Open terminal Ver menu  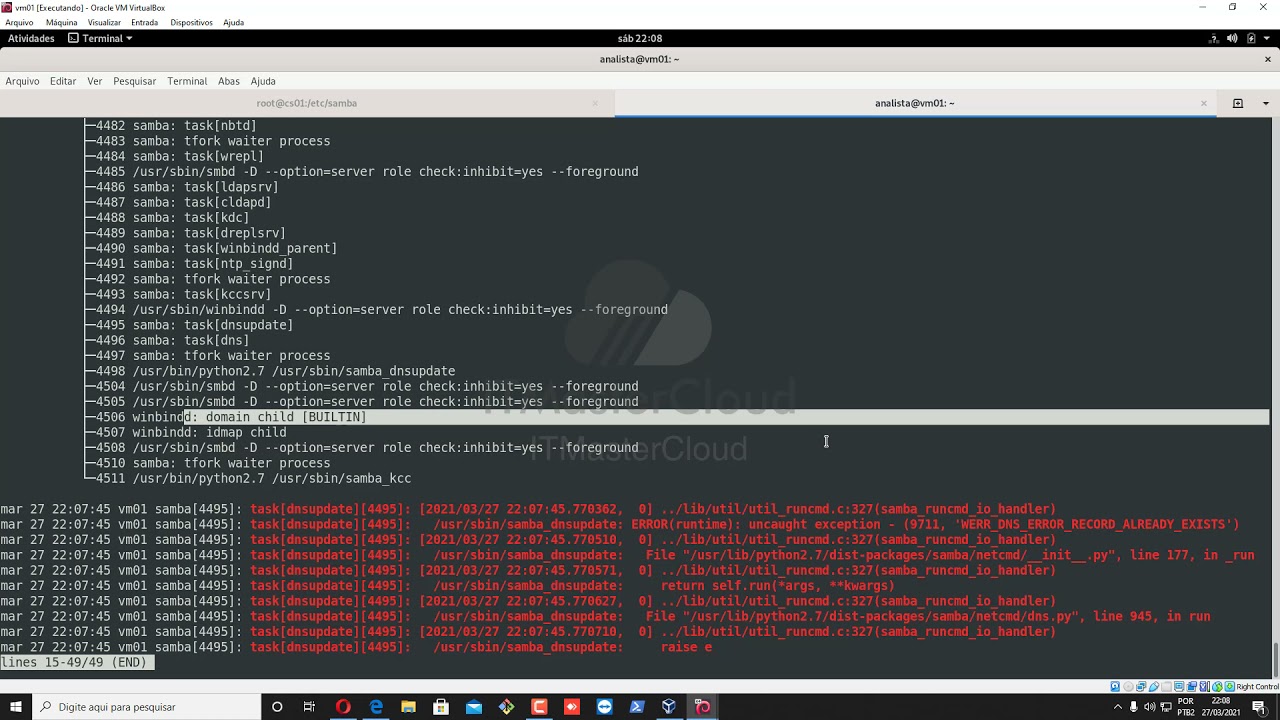pyautogui.click(x=95, y=81)
